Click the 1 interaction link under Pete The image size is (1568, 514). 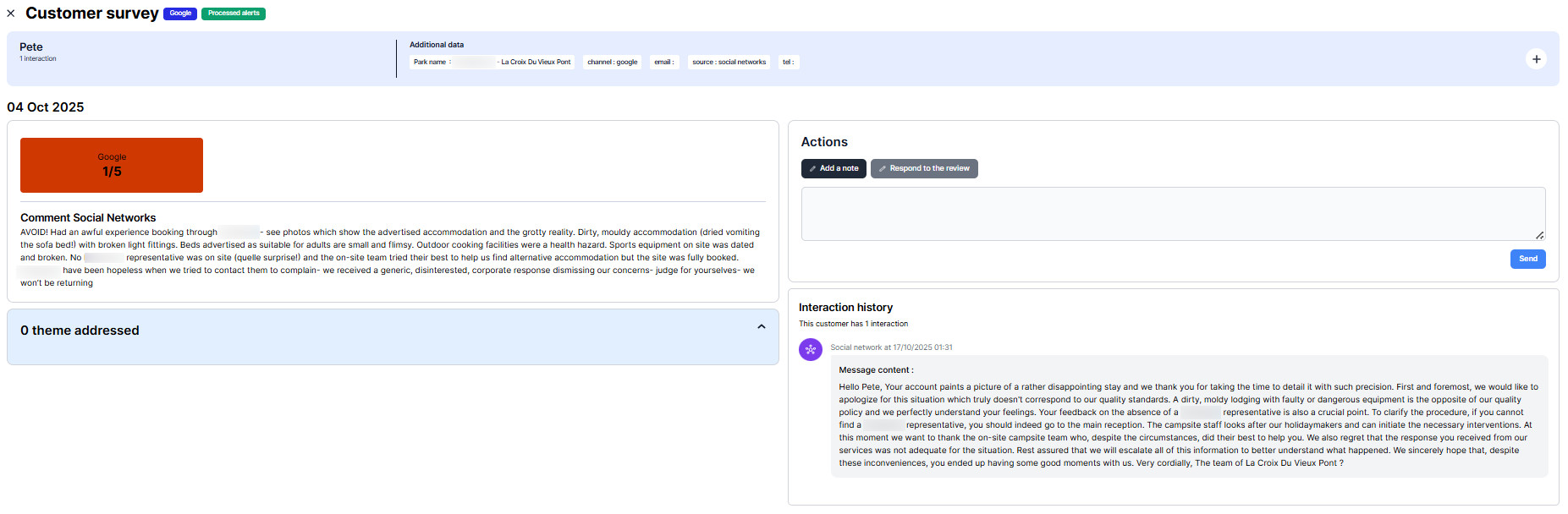(38, 59)
